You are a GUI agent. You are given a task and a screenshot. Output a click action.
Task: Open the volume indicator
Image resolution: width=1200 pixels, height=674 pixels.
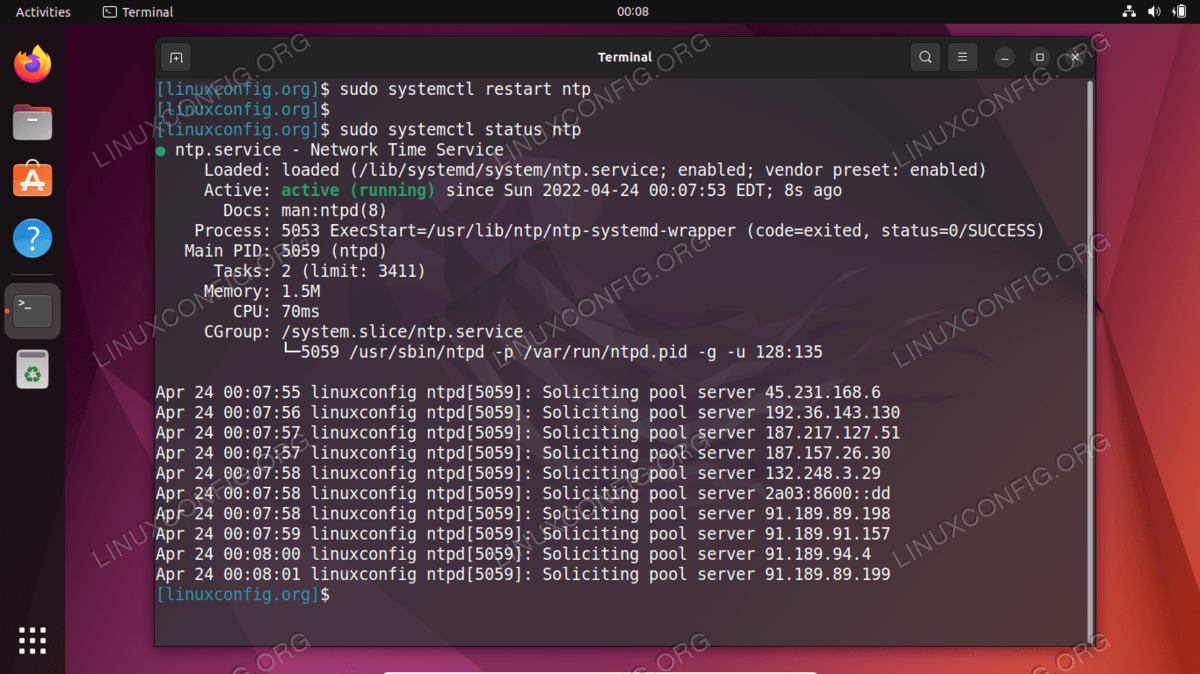pos(1153,12)
